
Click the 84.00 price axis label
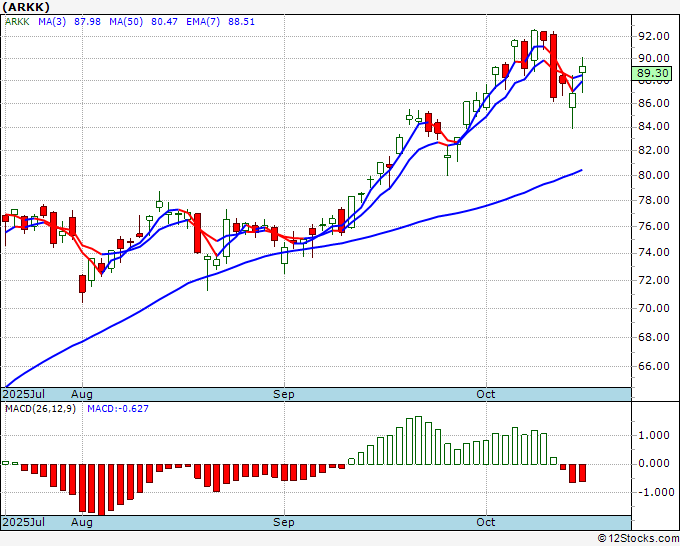click(x=654, y=127)
